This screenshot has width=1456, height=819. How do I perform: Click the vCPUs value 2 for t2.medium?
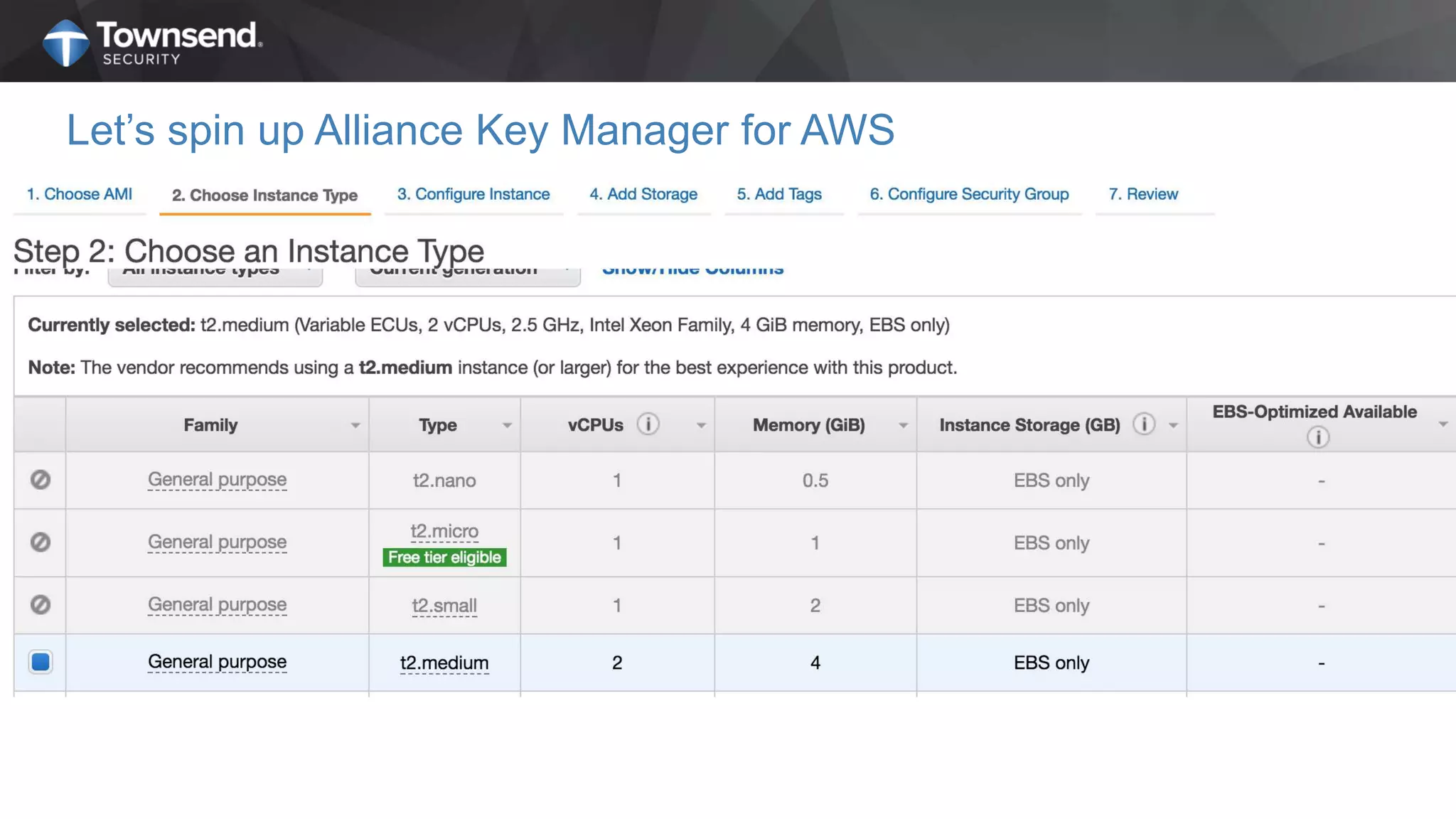617,663
